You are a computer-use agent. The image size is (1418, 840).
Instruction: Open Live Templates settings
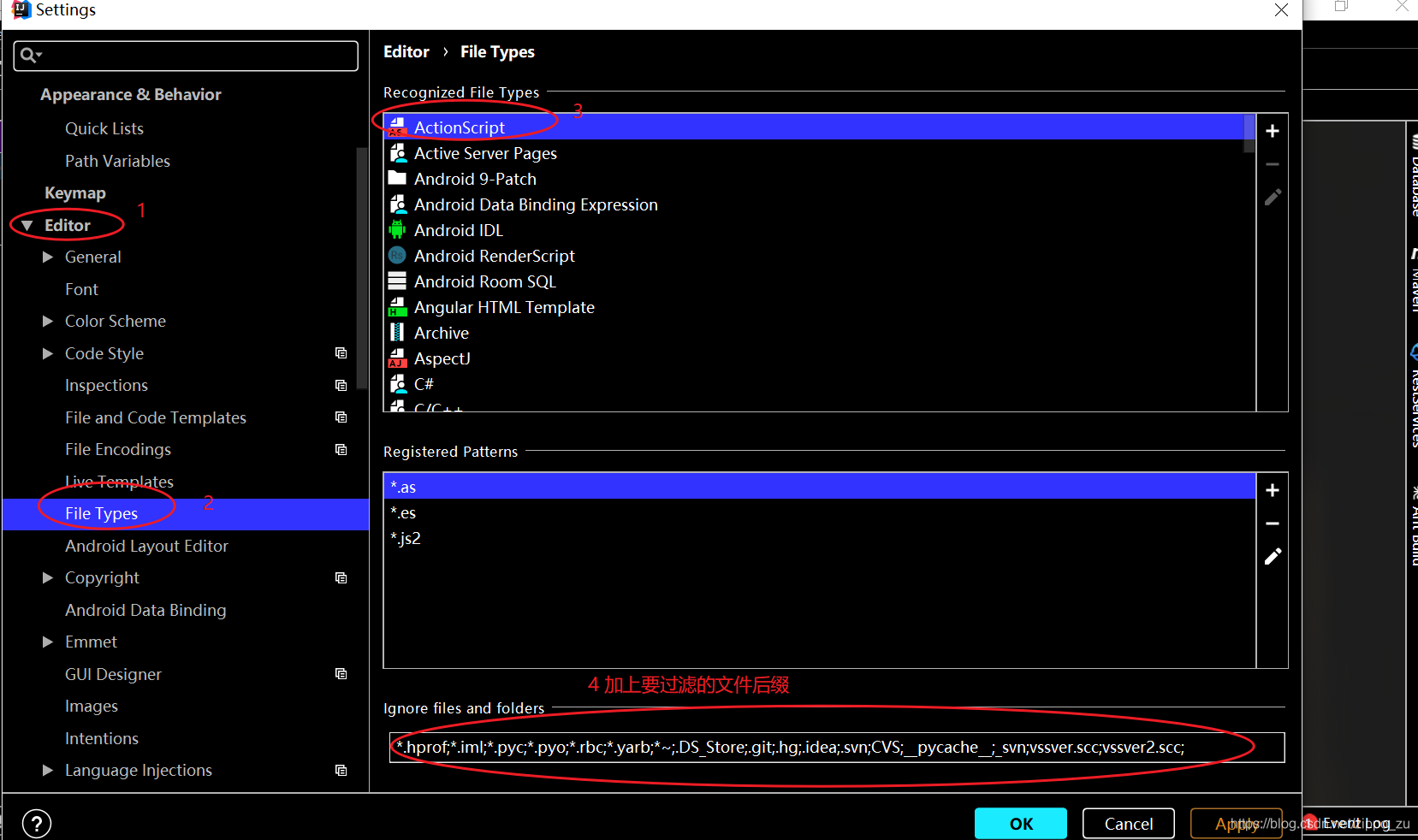coord(119,482)
